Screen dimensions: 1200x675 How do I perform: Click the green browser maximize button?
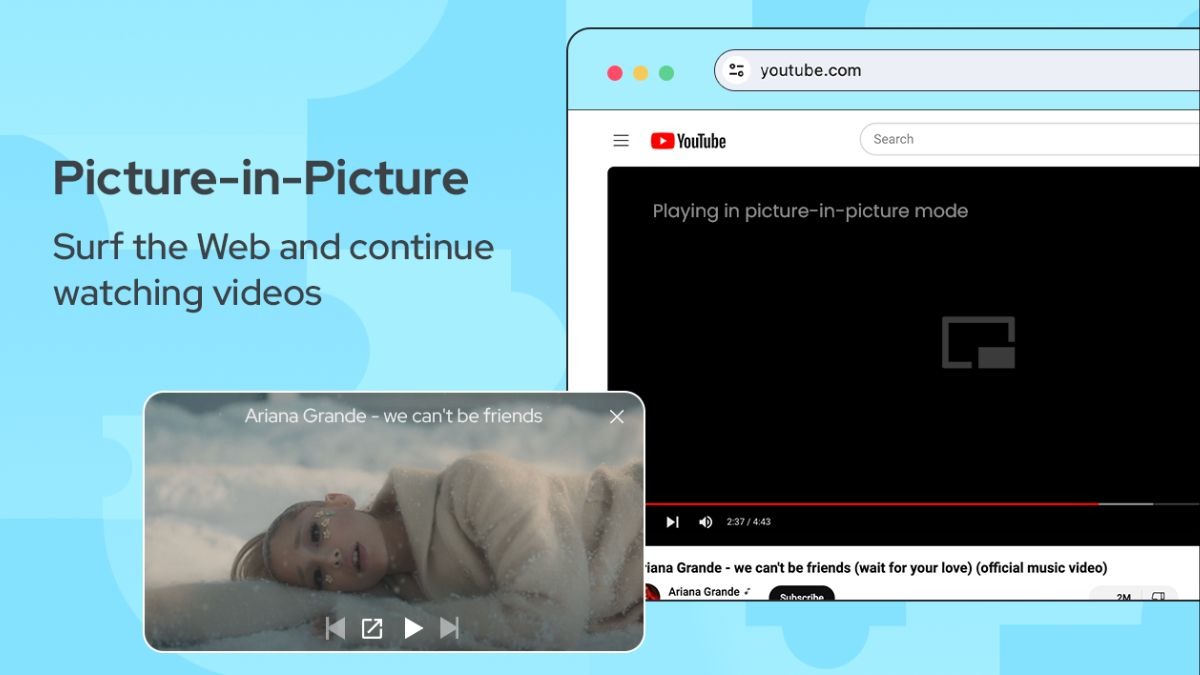[667, 73]
